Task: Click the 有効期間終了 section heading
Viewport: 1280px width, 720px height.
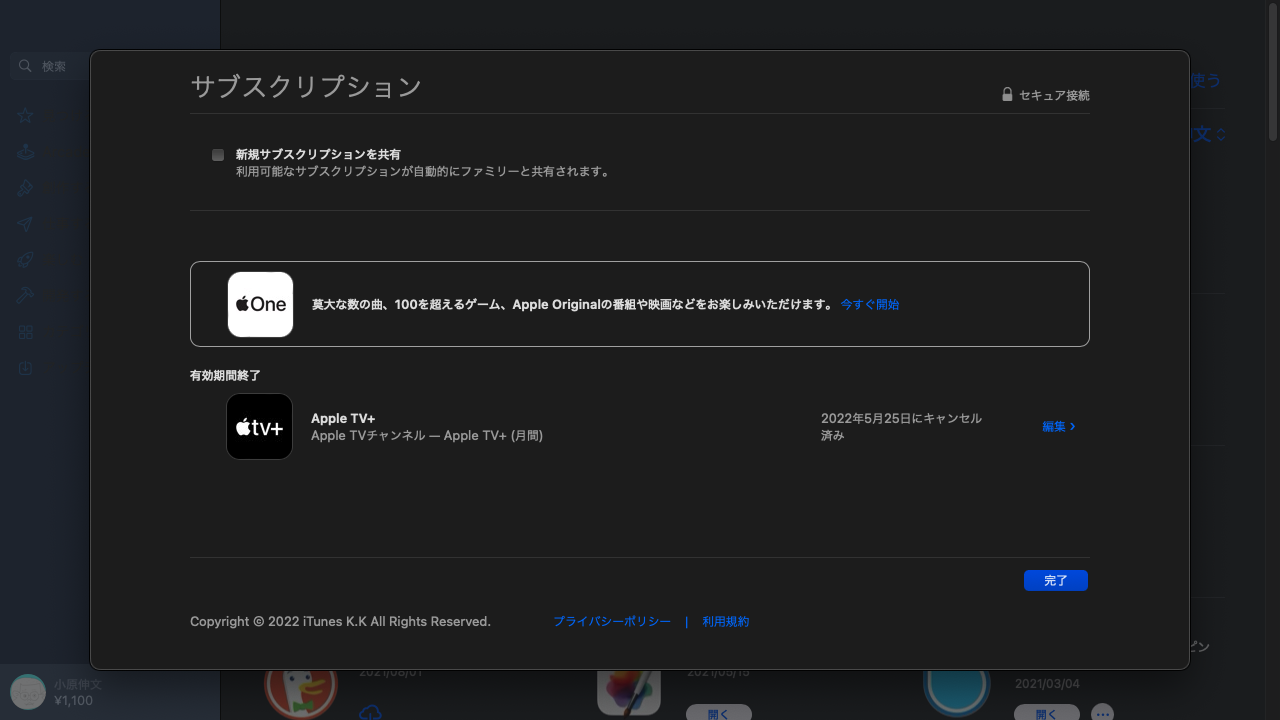Action: (x=225, y=375)
